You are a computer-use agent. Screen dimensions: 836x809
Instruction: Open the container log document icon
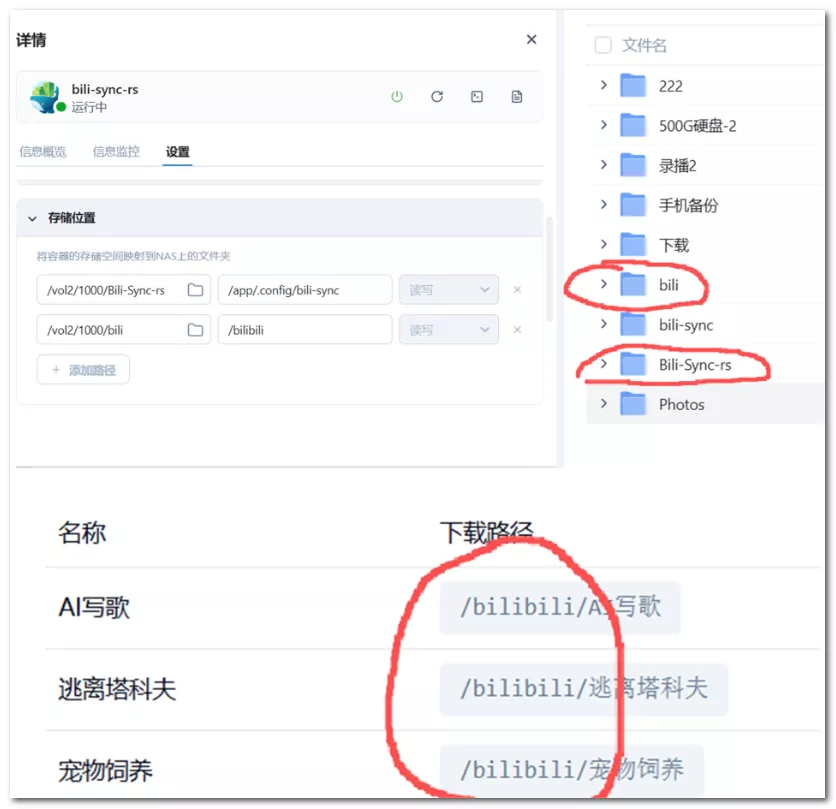click(517, 97)
